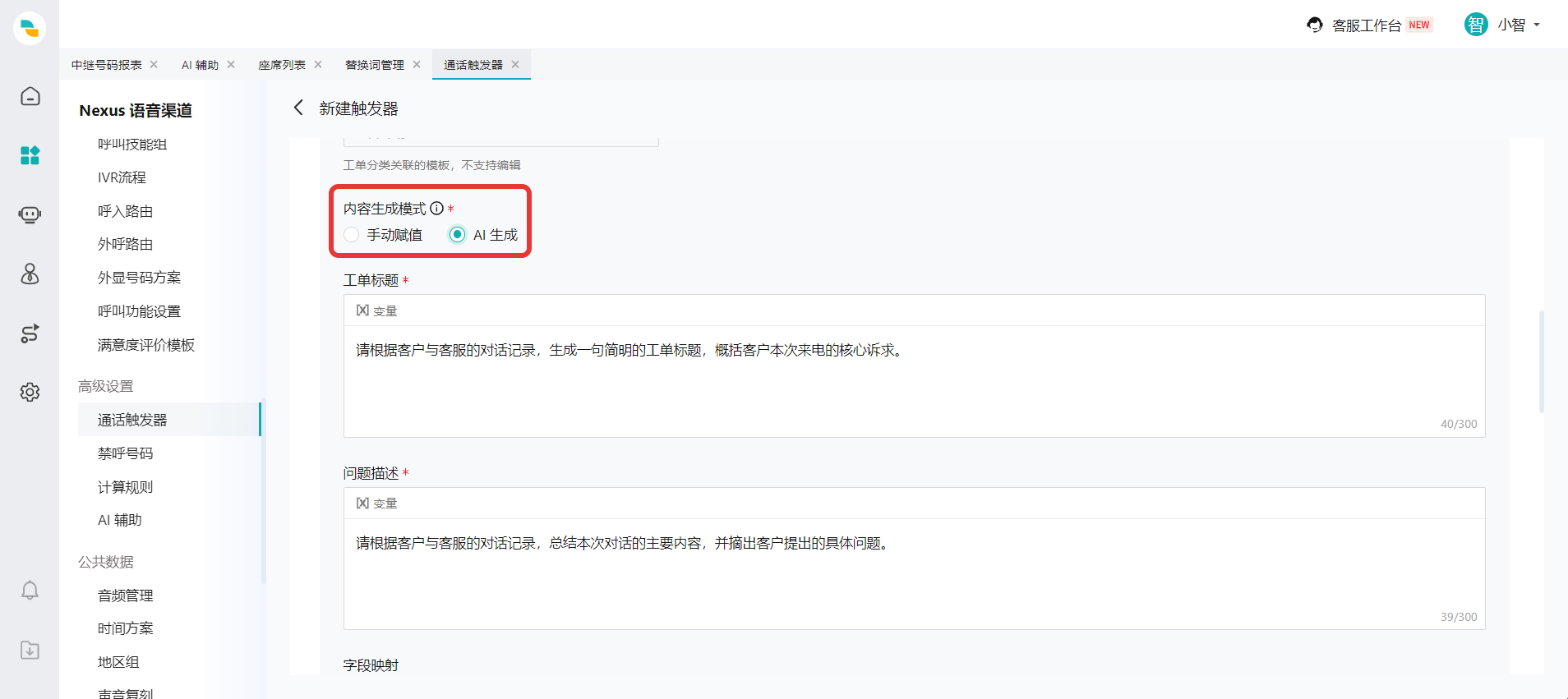Open the download folder icon in left rail

[x=30, y=650]
